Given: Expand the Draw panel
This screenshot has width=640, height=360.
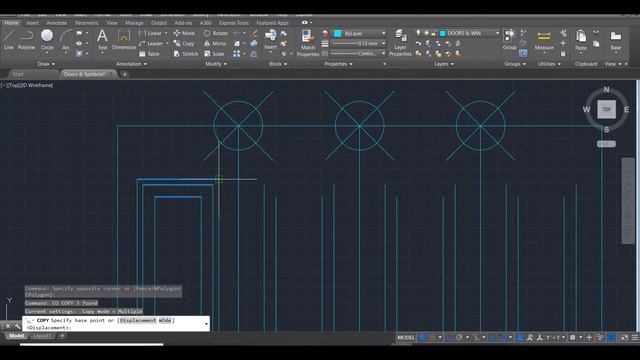Looking at the screenshot, I should [46, 64].
